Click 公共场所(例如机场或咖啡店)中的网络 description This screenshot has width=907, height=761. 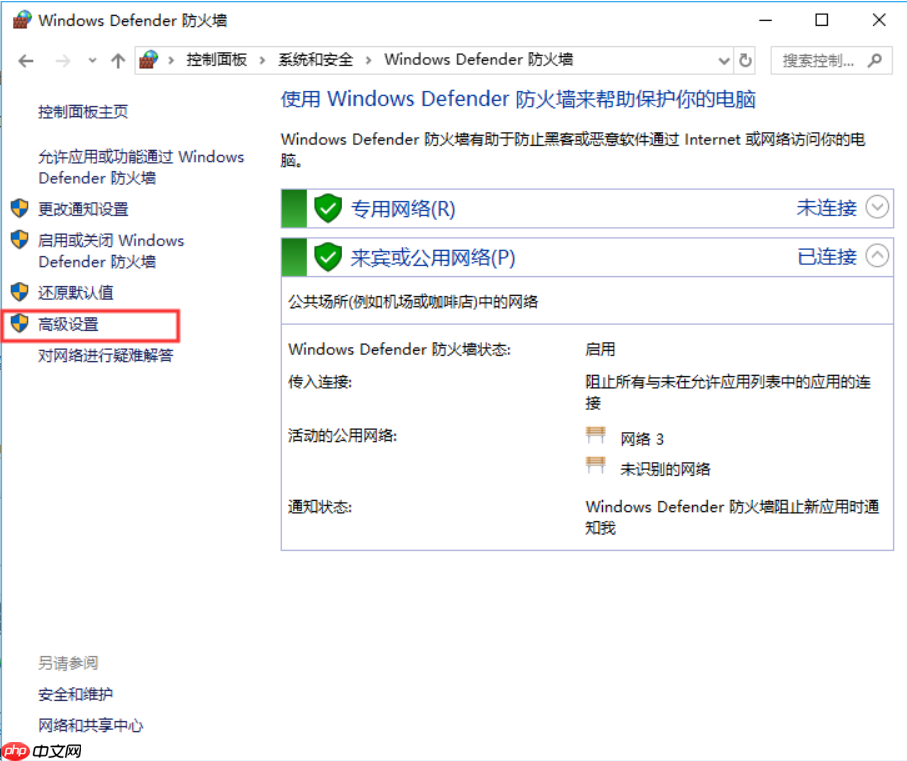[x=413, y=302]
